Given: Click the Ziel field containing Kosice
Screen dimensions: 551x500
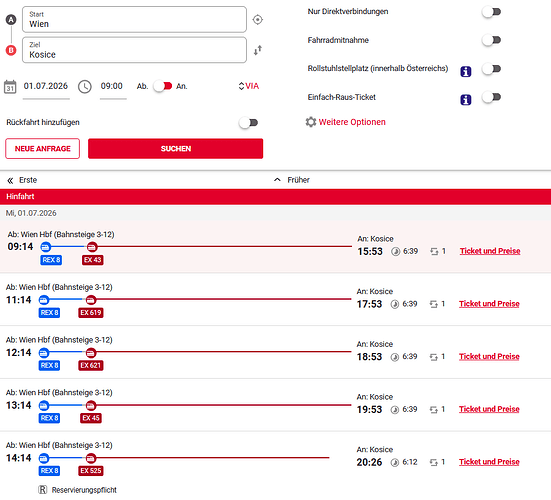Looking at the screenshot, I should point(134,50).
